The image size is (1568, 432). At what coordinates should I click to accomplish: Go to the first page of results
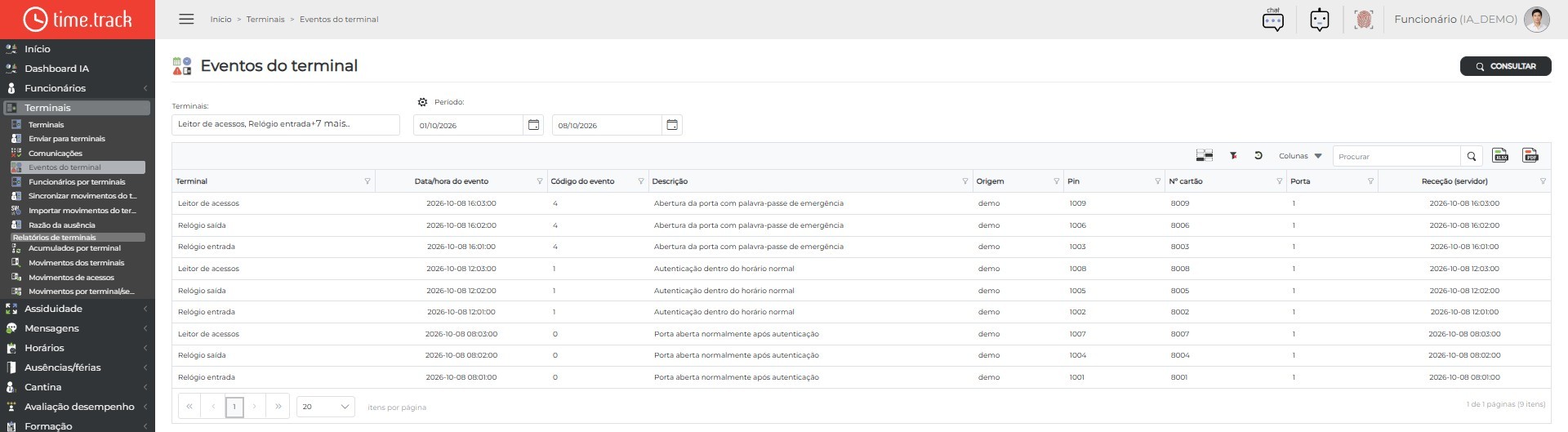click(x=189, y=406)
